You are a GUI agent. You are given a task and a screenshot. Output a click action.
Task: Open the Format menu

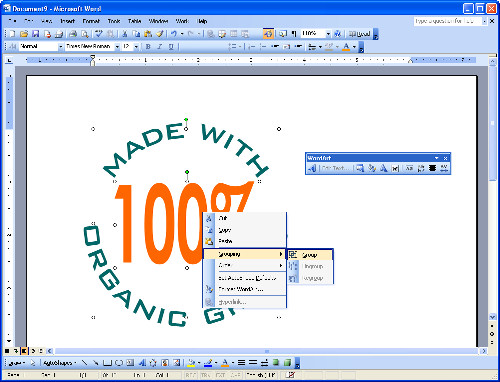(x=91, y=21)
